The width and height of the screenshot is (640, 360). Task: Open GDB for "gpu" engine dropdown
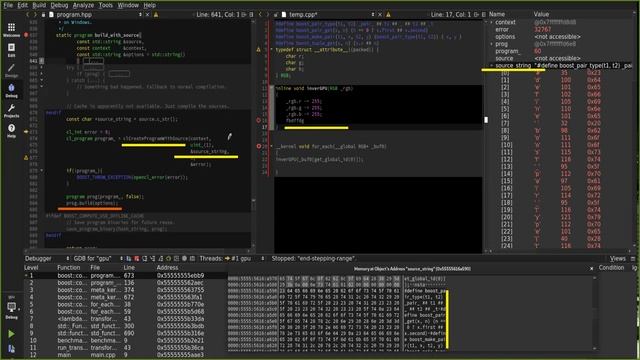pyautogui.click(x=97, y=258)
